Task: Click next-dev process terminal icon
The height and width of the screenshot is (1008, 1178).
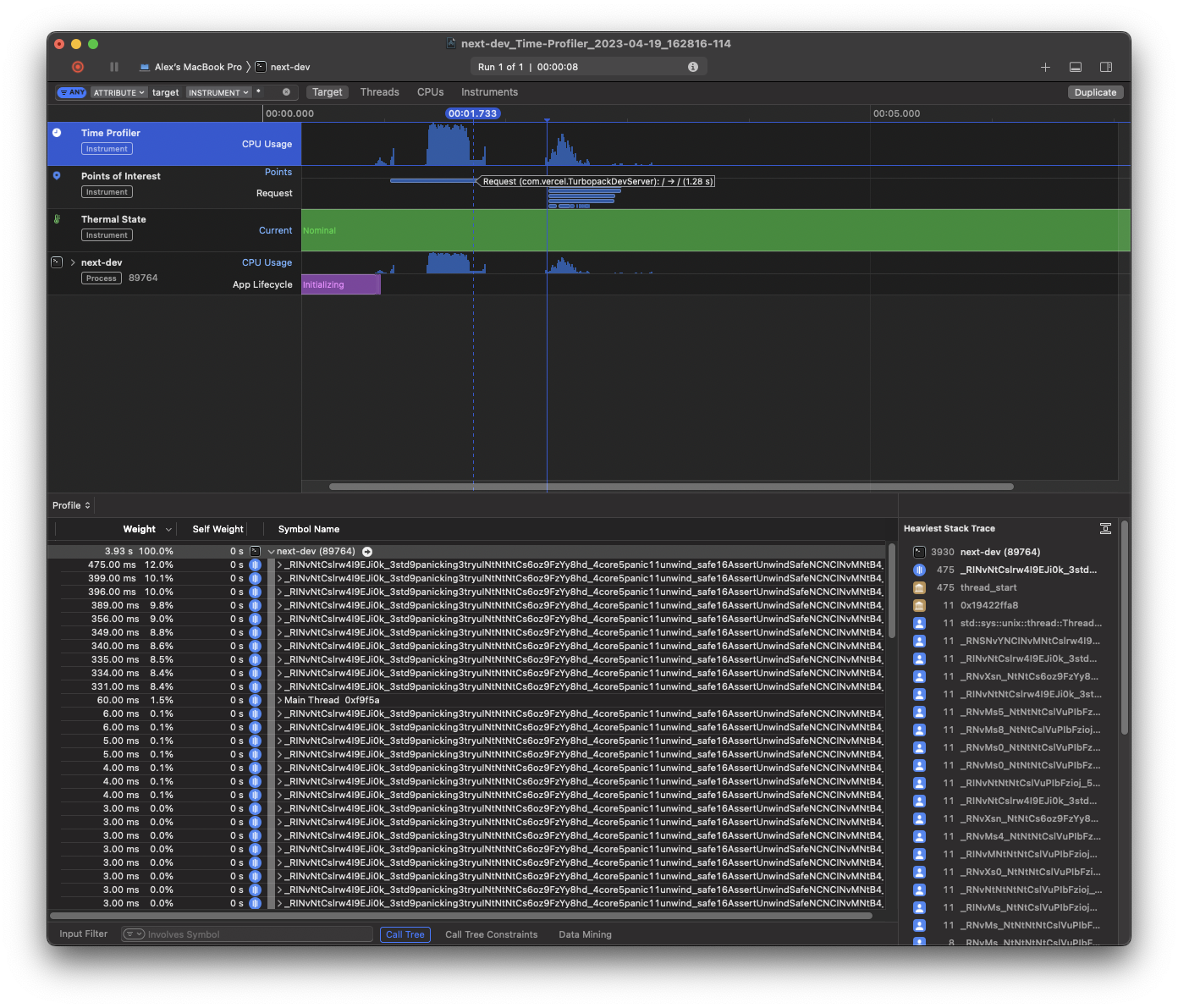Action: [x=57, y=262]
